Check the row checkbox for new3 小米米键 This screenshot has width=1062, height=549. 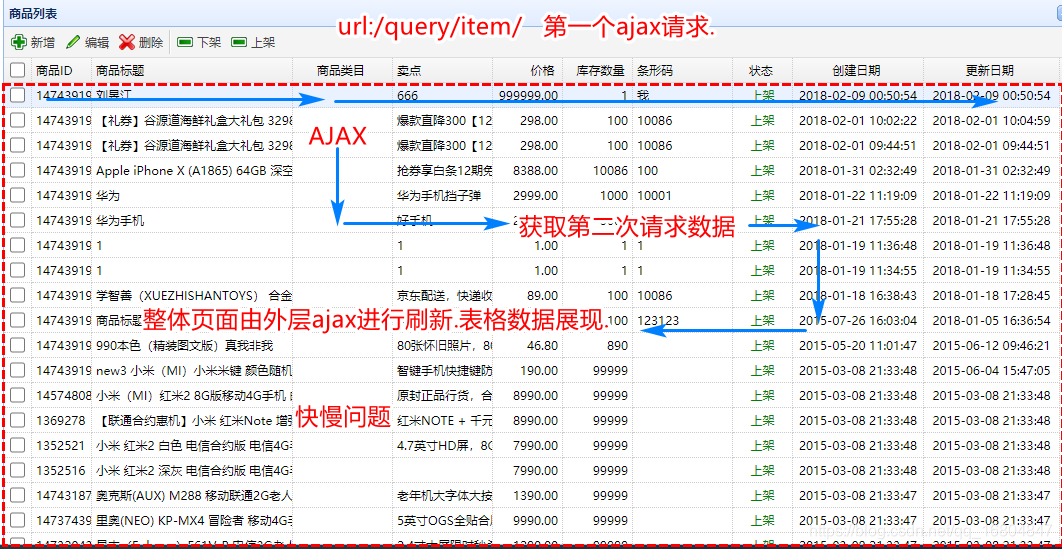tap(18, 371)
